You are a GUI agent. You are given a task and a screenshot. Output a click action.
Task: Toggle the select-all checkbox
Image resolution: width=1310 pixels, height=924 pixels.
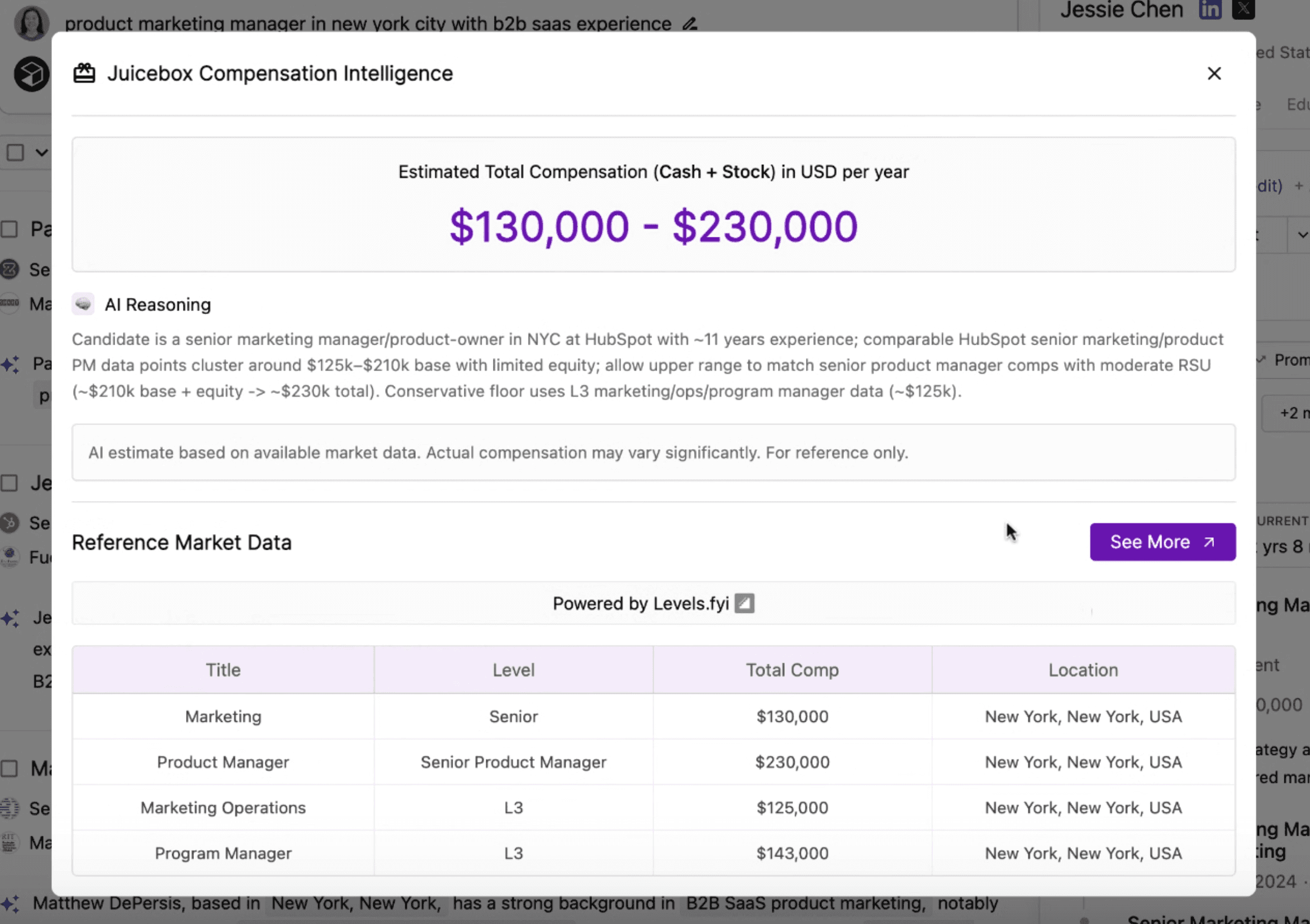pos(16,153)
